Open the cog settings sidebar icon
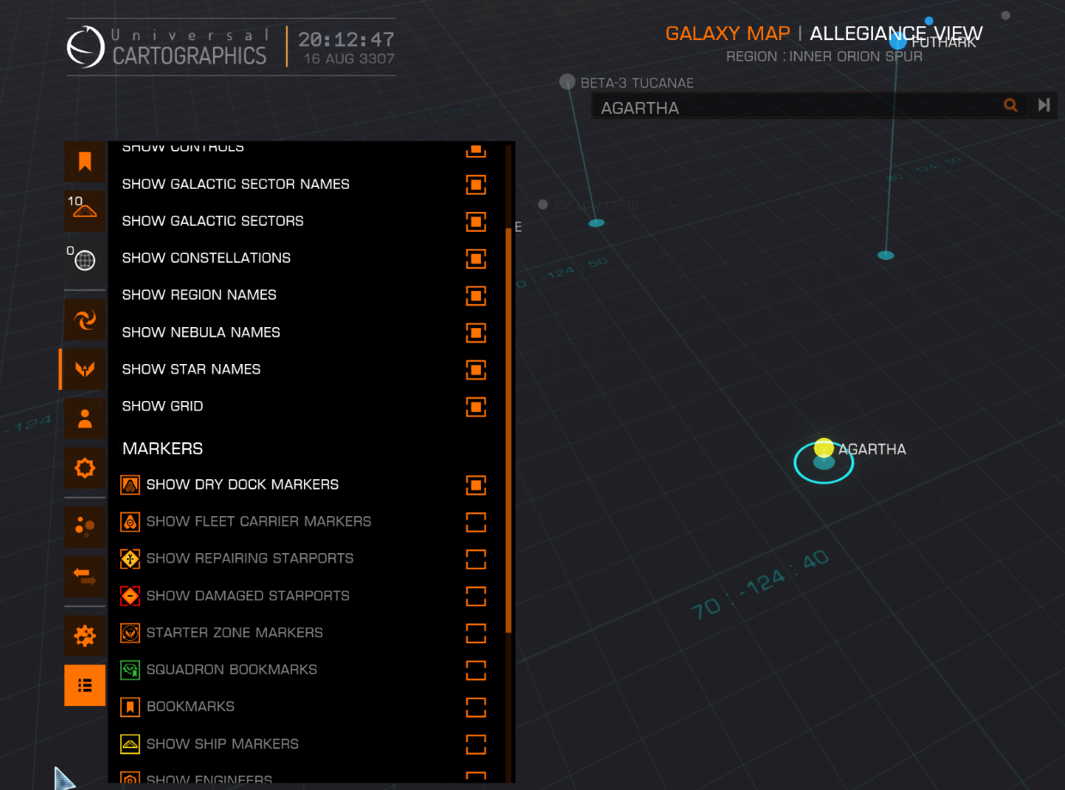The width and height of the screenshot is (1065, 790). (x=85, y=636)
